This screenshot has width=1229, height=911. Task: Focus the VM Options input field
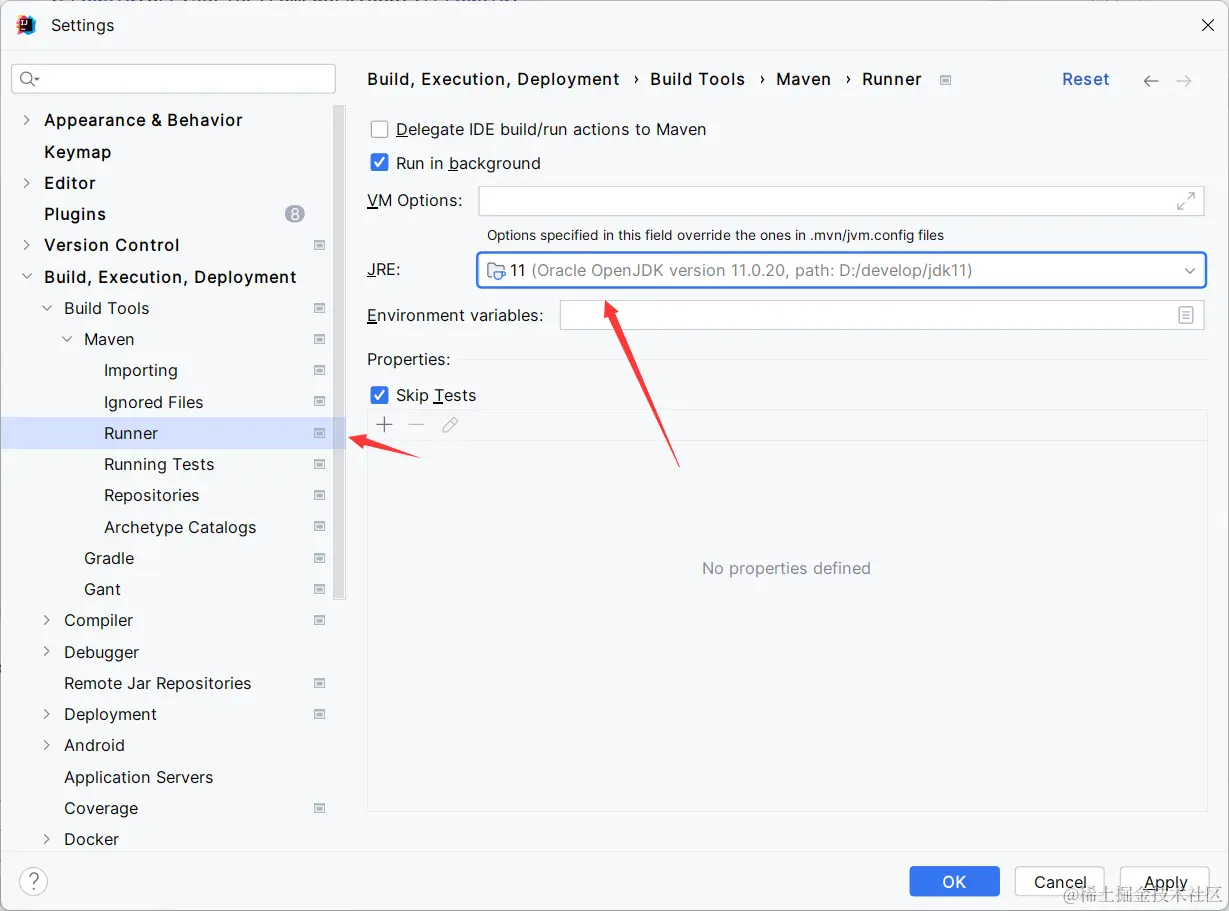(x=841, y=201)
